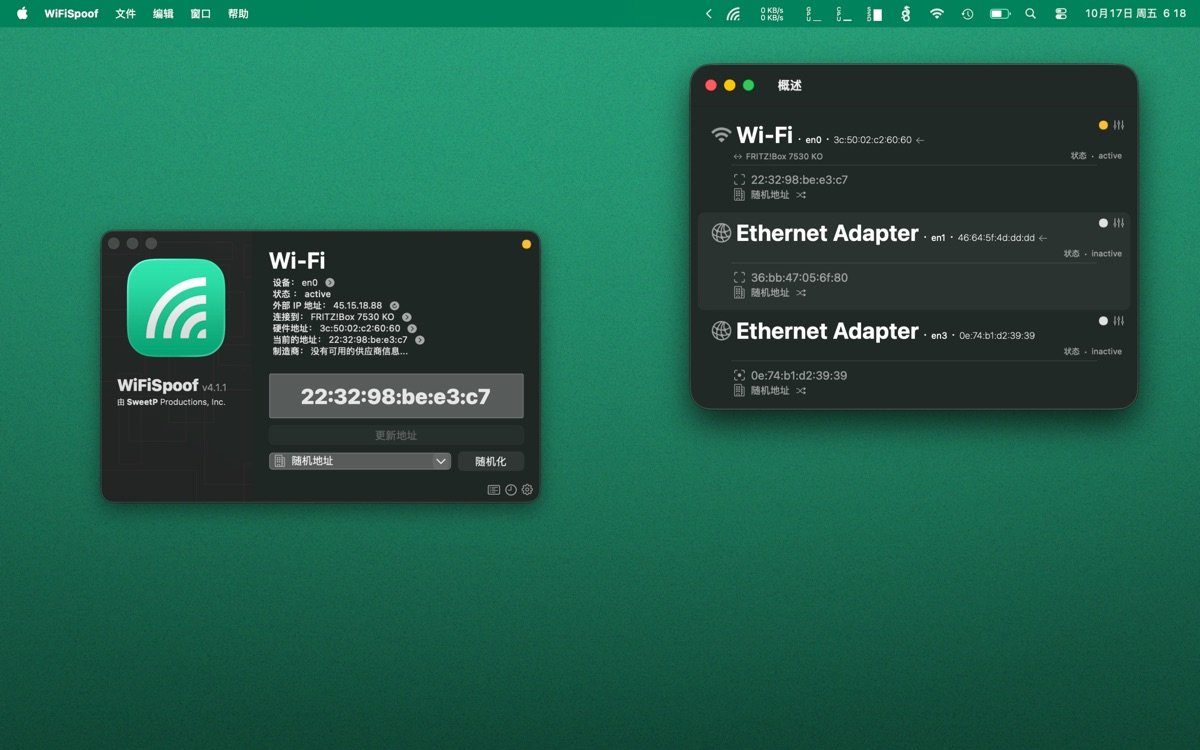Open the 编辑 menu in the menu bar
1200x750 pixels.
tap(162, 14)
